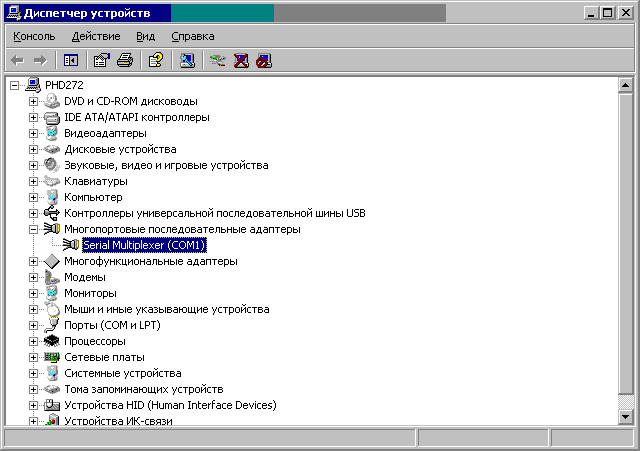640x451 pixels.
Task: Click the Сетевые платы card icon
Action: click(52, 357)
